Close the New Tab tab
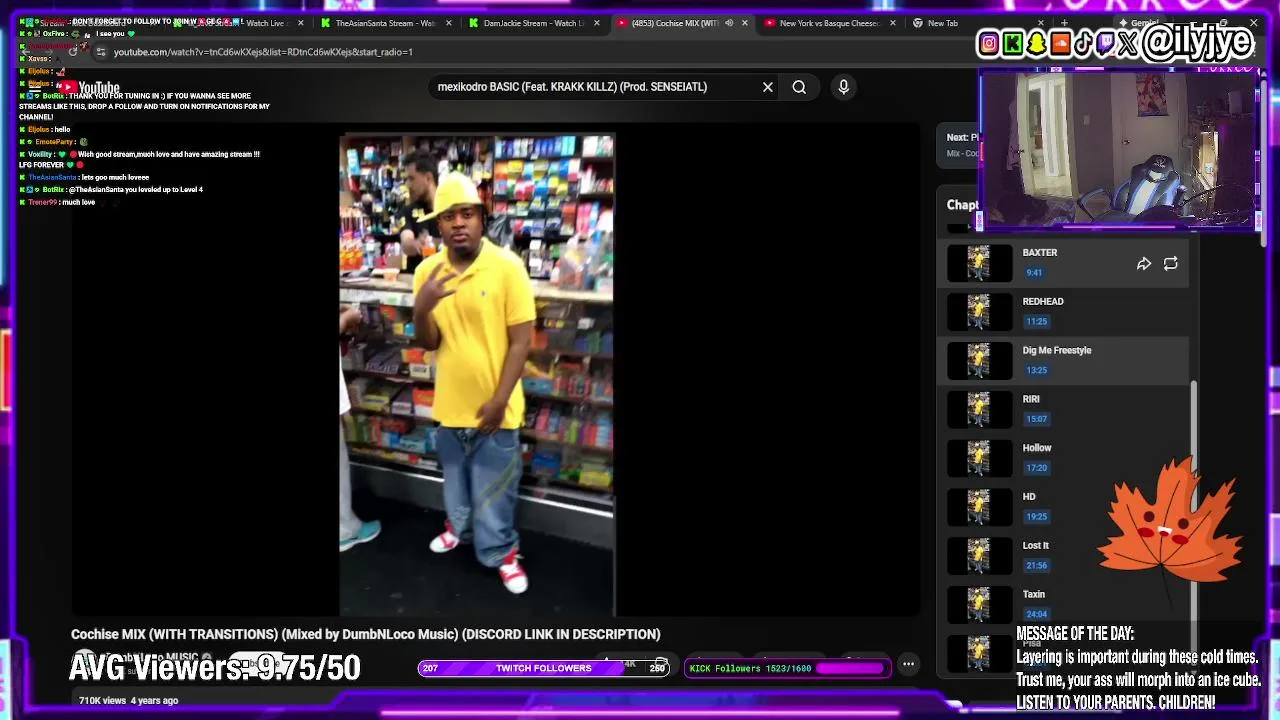 click(x=1041, y=23)
